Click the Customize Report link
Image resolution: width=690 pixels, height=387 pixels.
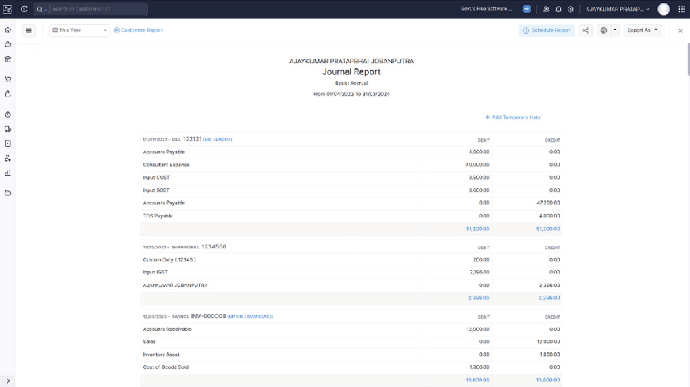pos(139,30)
